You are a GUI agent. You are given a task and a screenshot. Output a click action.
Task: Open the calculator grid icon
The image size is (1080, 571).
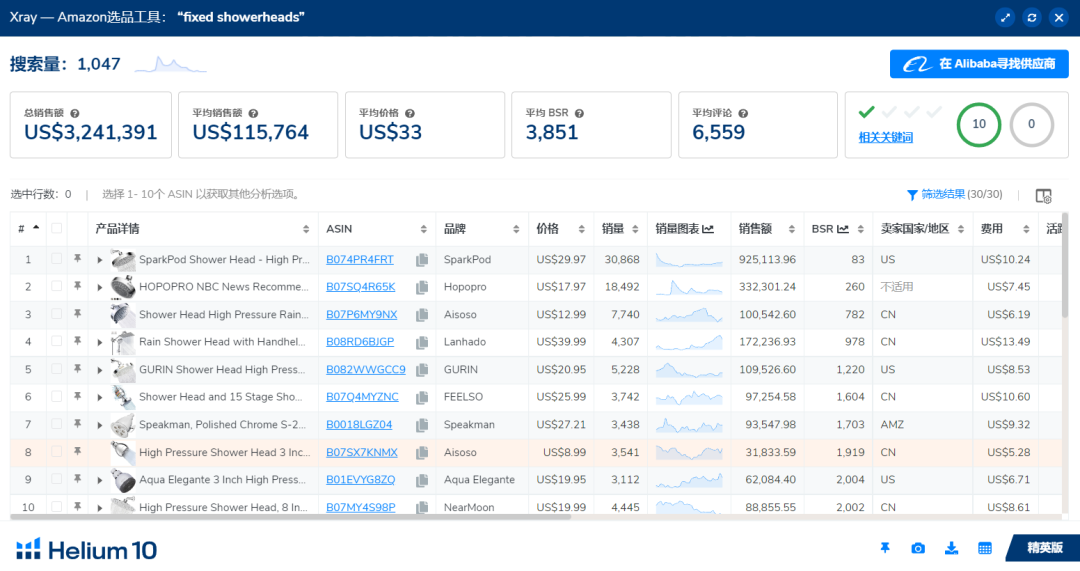tap(985, 548)
